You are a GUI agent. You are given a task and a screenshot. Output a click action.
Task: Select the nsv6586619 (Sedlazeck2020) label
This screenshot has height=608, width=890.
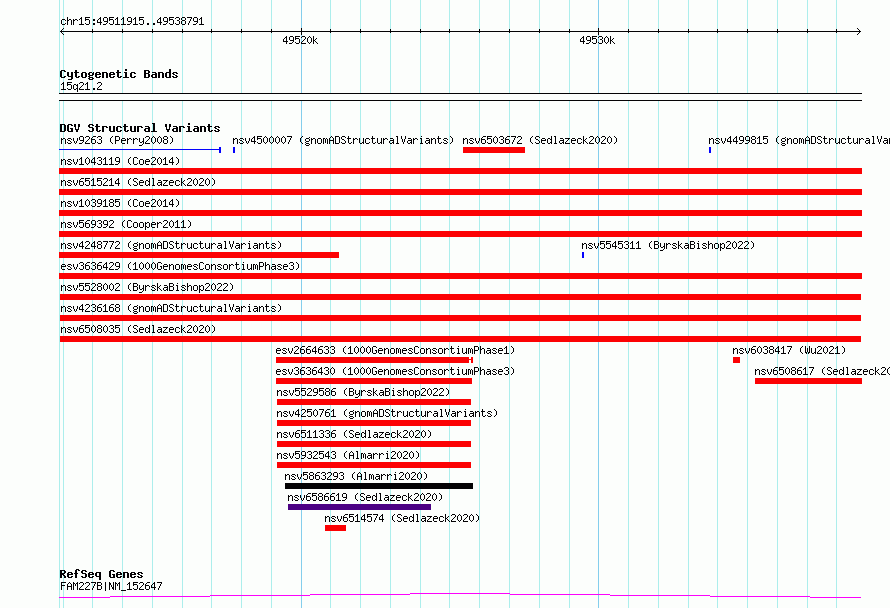[x=365, y=497]
